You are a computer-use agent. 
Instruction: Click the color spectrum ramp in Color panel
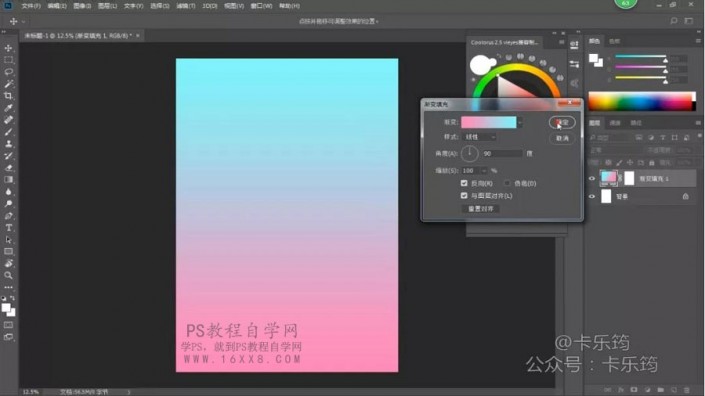[642, 101]
